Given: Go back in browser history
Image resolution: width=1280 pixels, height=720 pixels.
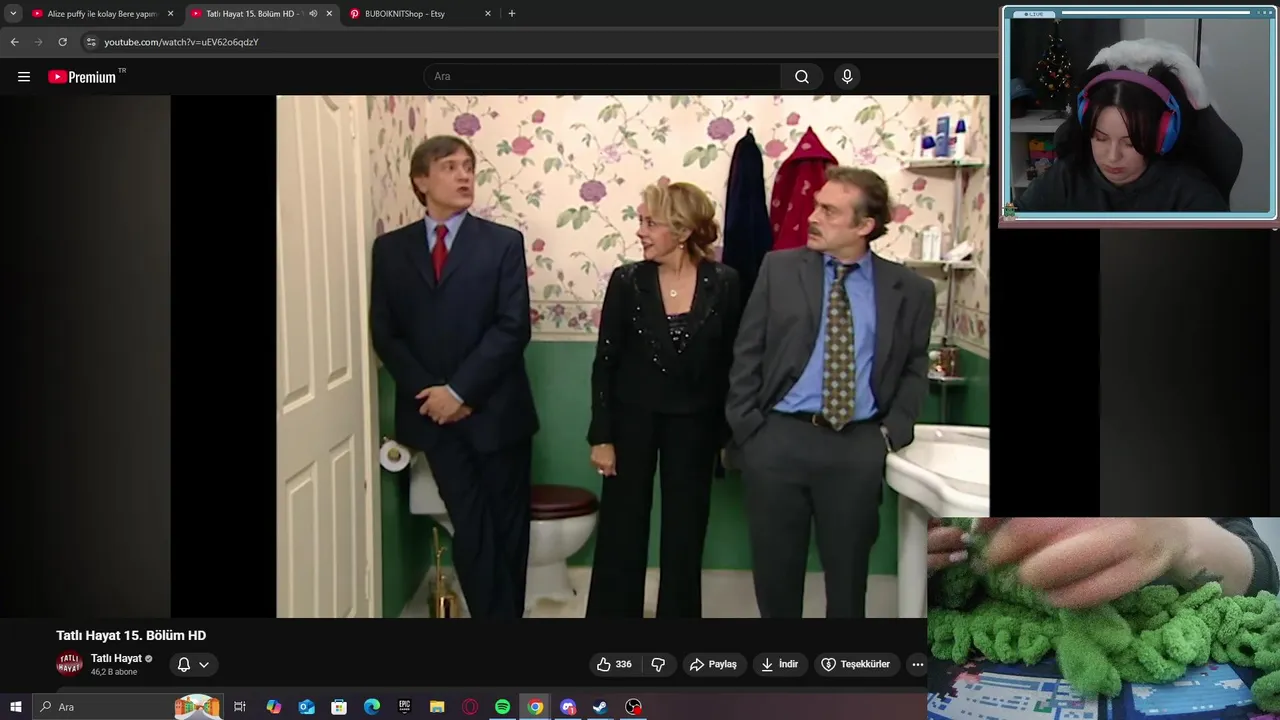Looking at the screenshot, I should click(14, 42).
